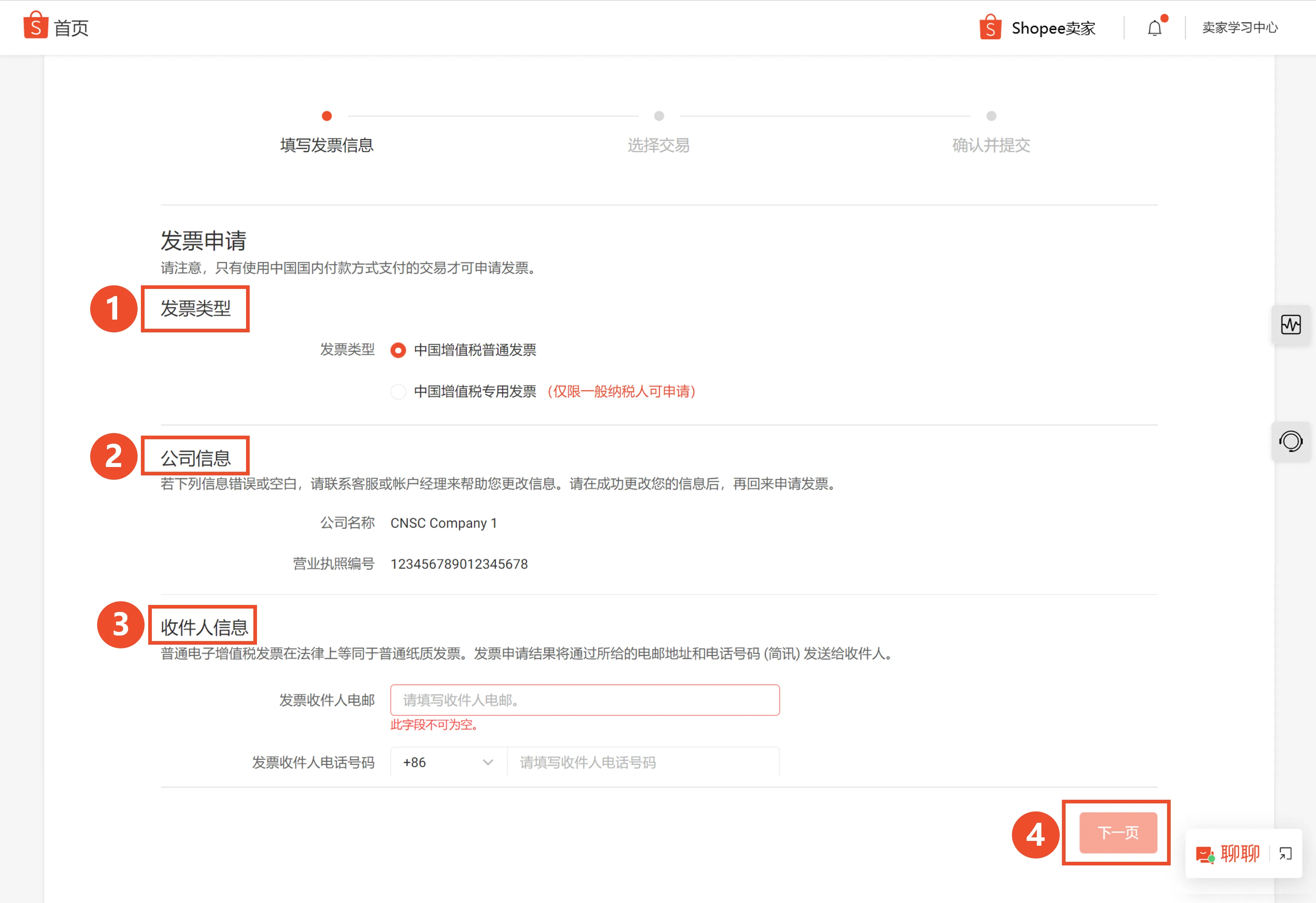Pop out the chat with the expand arrow icon
Image resolution: width=1316 pixels, height=903 pixels.
tap(1285, 854)
